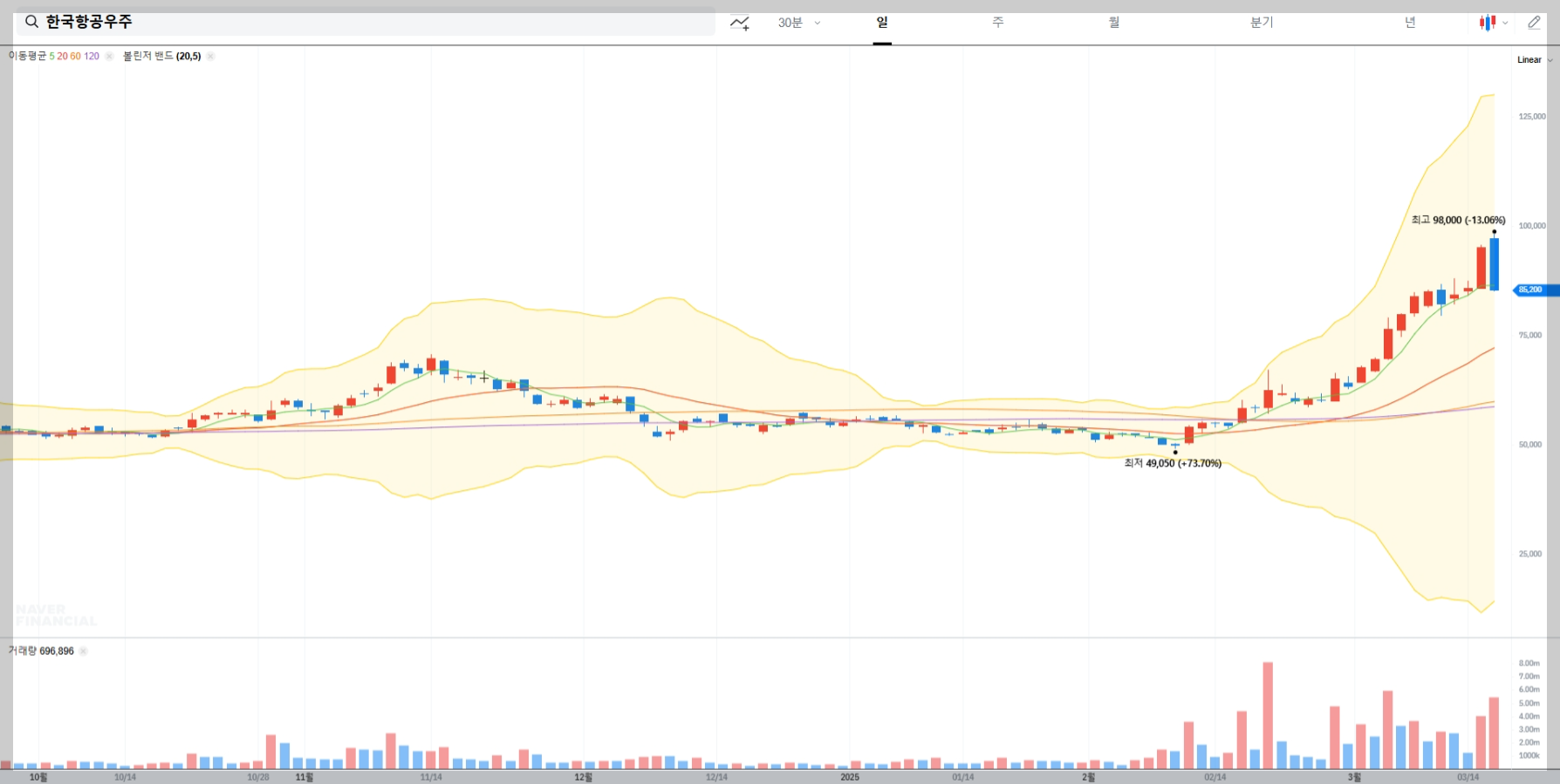This screenshot has height=784, width=1560.
Task: Switch to the 년 (yearly) tab
Action: [x=1410, y=23]
